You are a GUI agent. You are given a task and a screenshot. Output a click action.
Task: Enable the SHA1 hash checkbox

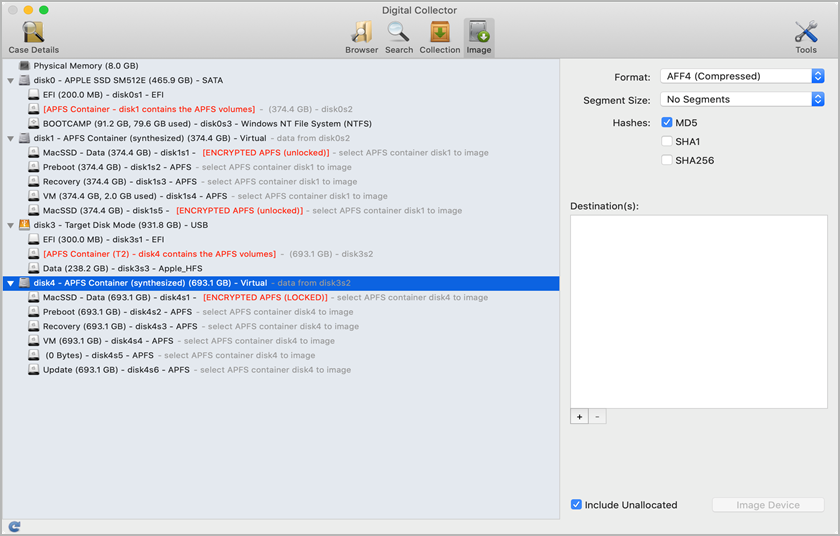point(667,141)
